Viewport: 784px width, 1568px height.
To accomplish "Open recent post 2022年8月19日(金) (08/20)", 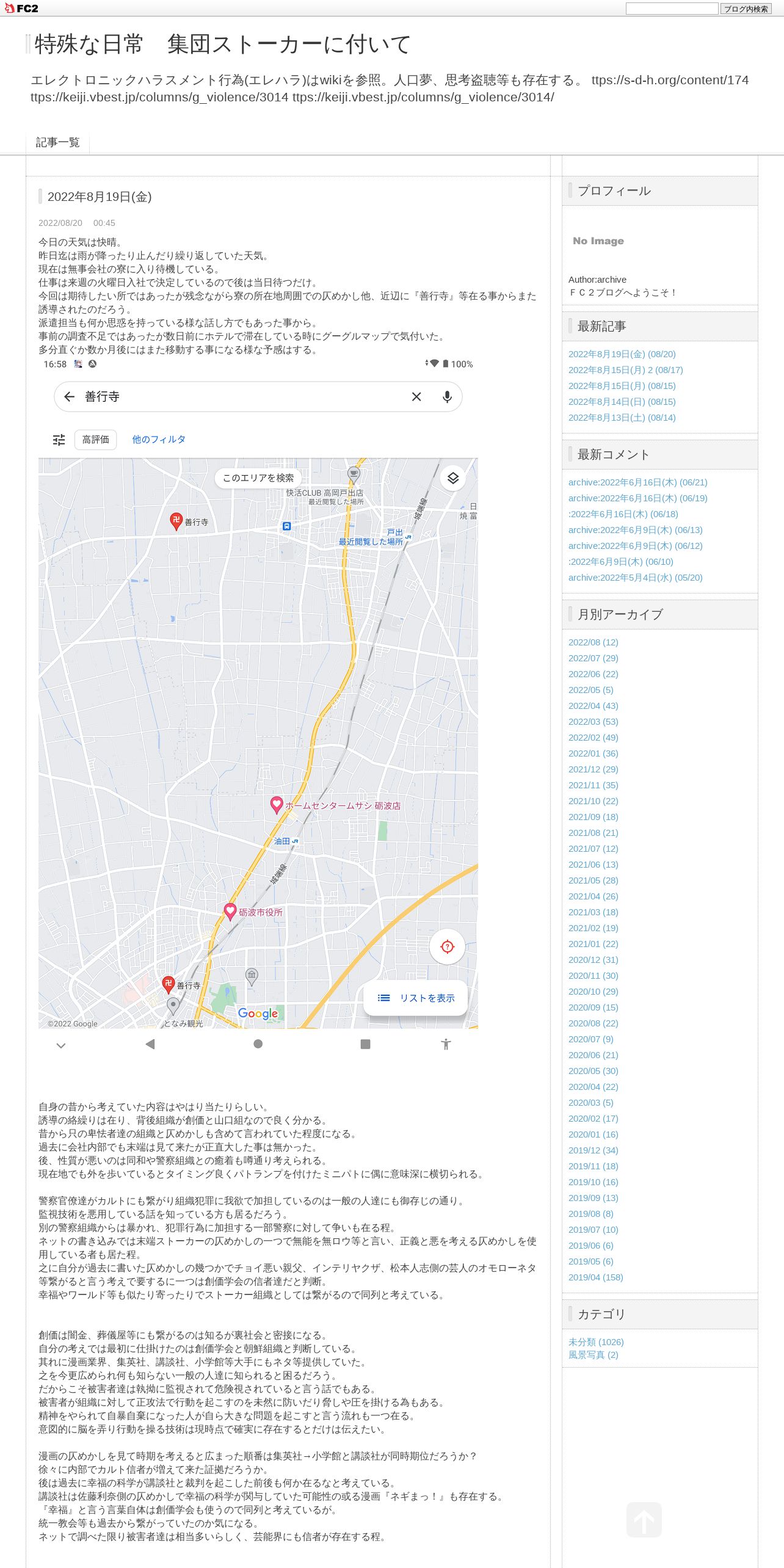I will (x=622, y=354).
